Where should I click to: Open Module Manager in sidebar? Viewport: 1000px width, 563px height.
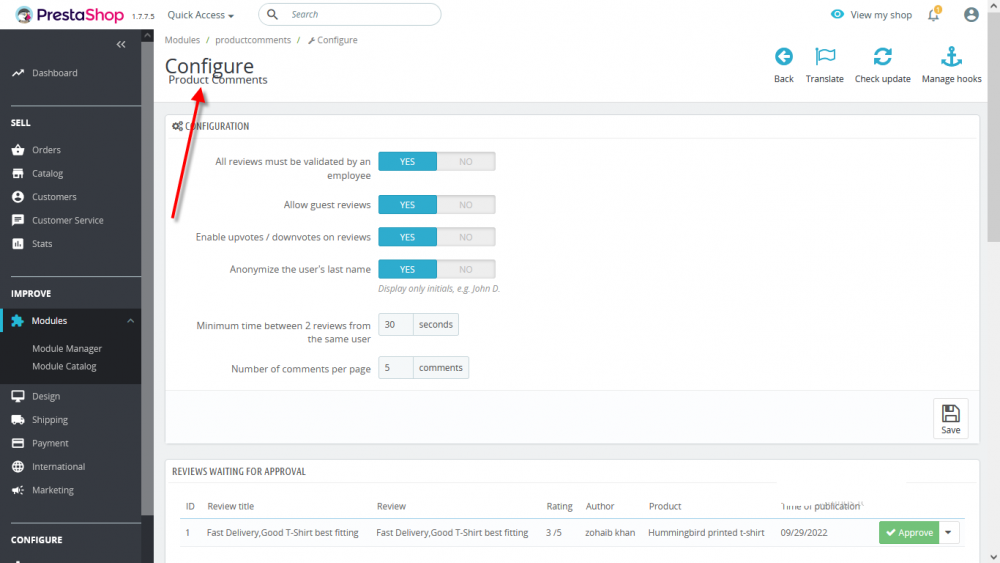67,349
